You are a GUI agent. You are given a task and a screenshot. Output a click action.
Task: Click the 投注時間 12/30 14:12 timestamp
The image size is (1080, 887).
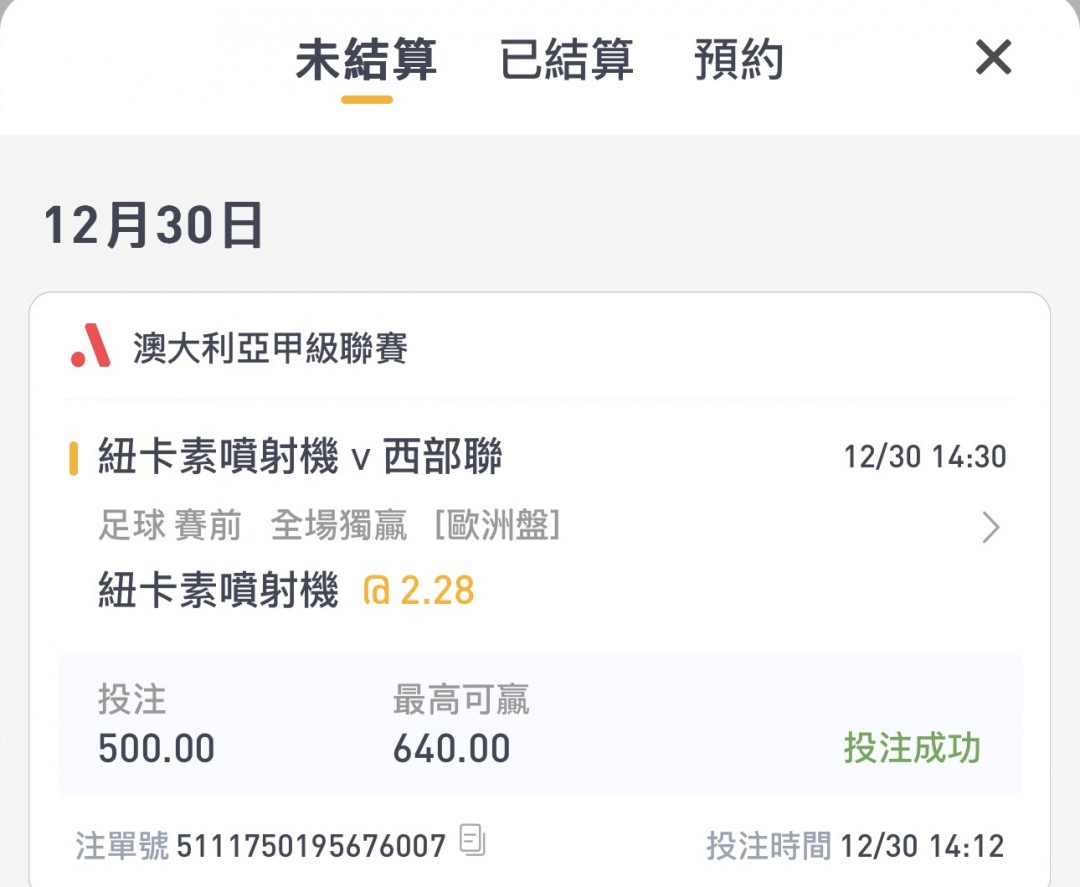click(855, 846)
